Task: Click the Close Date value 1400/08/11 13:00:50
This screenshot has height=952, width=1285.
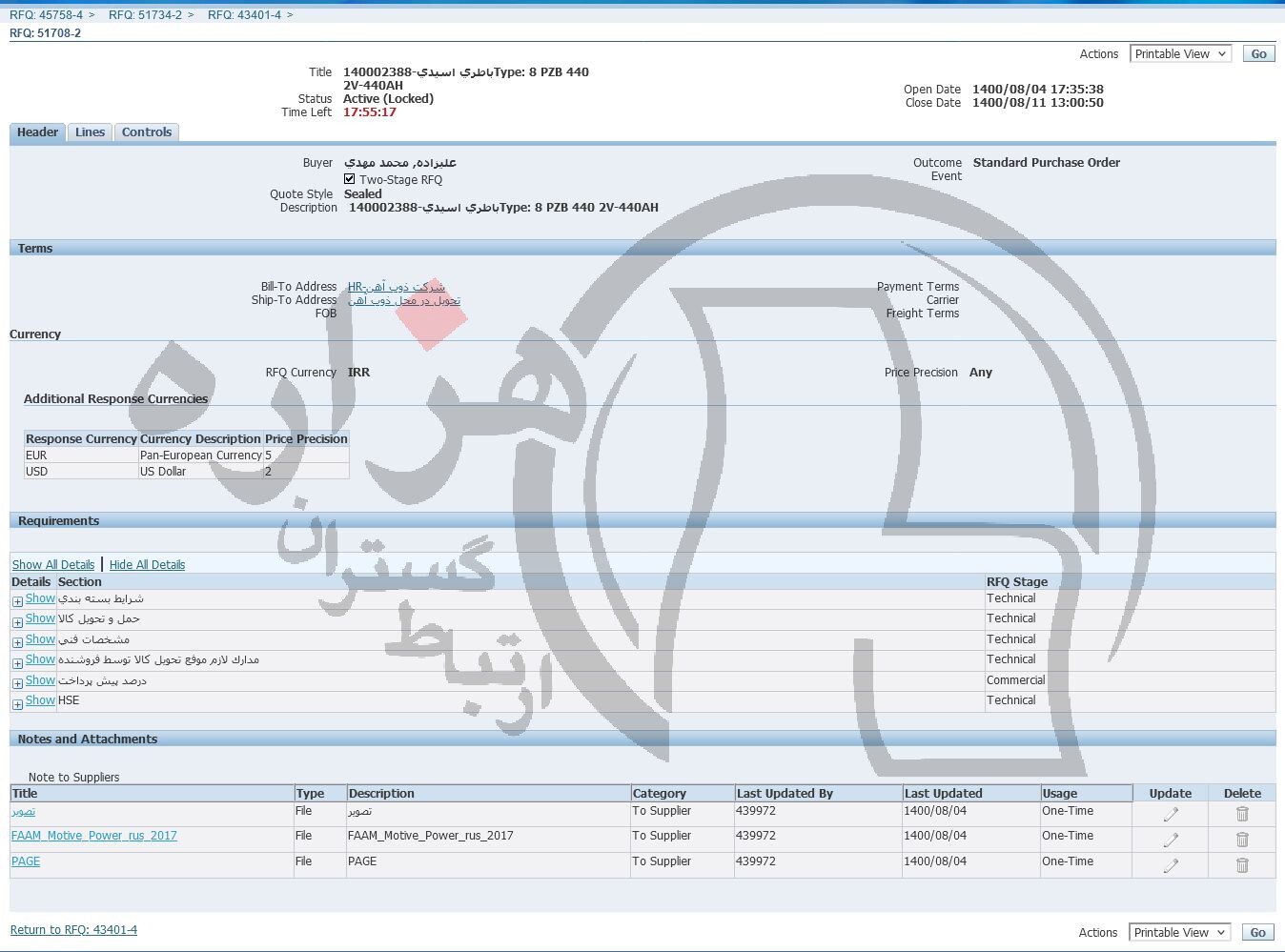Action: coord(1038,103)
